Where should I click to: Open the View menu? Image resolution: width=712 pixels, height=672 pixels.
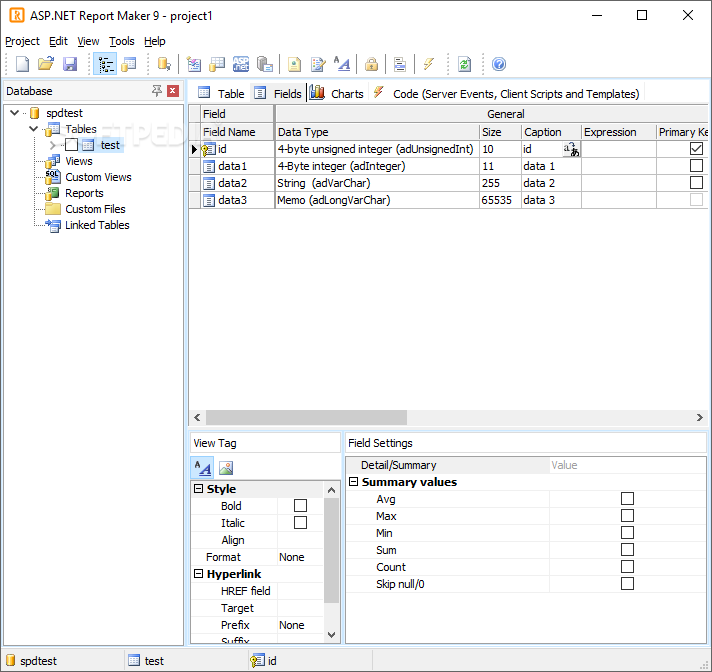tap(88, 41)
